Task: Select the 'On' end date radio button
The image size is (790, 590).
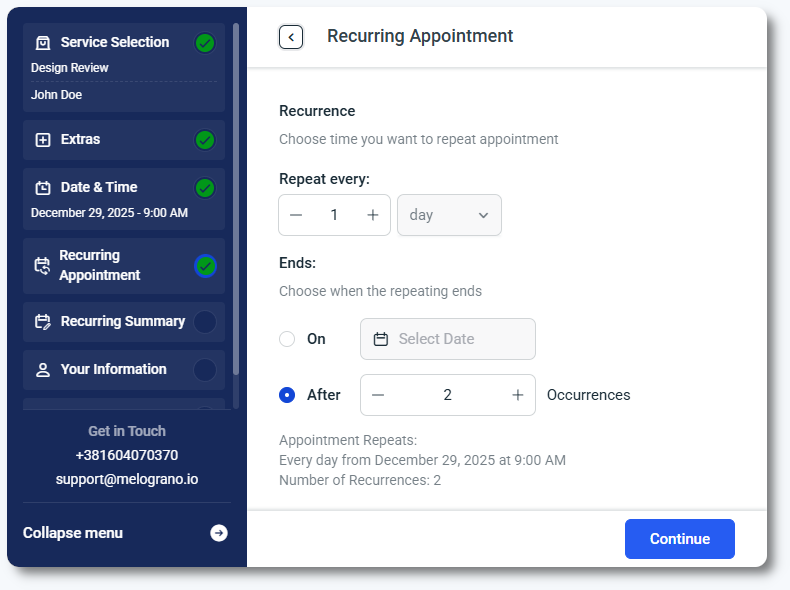Action: pos(287,339)
